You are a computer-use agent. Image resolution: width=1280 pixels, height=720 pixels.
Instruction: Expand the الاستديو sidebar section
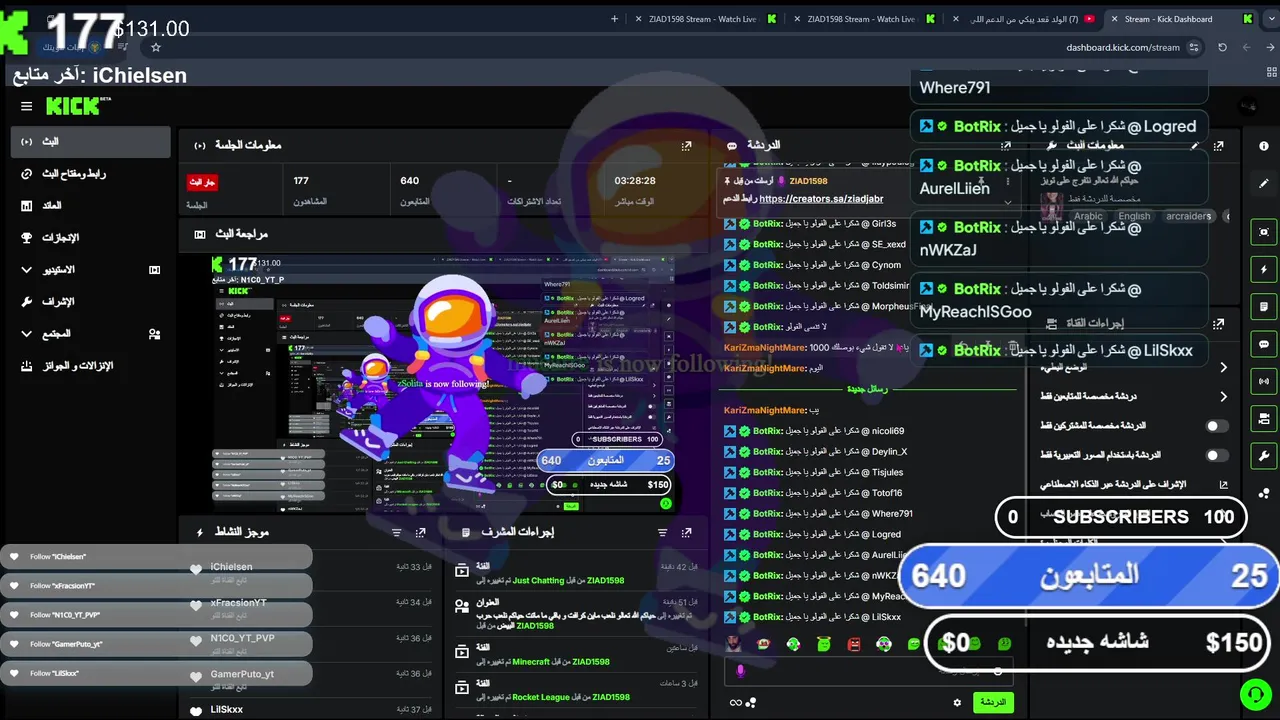tap(91, 270)
